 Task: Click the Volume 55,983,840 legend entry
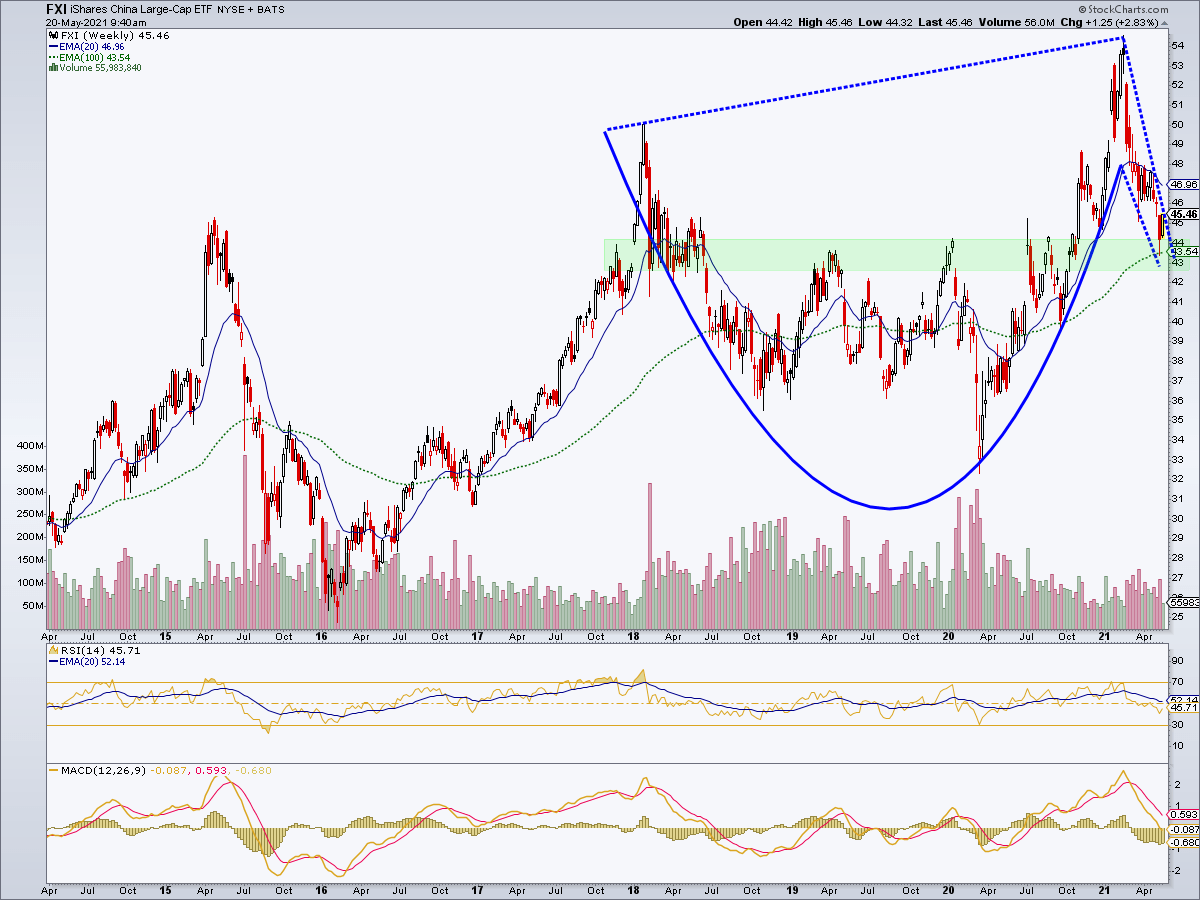pyautogui.click(x=101, y=68)
